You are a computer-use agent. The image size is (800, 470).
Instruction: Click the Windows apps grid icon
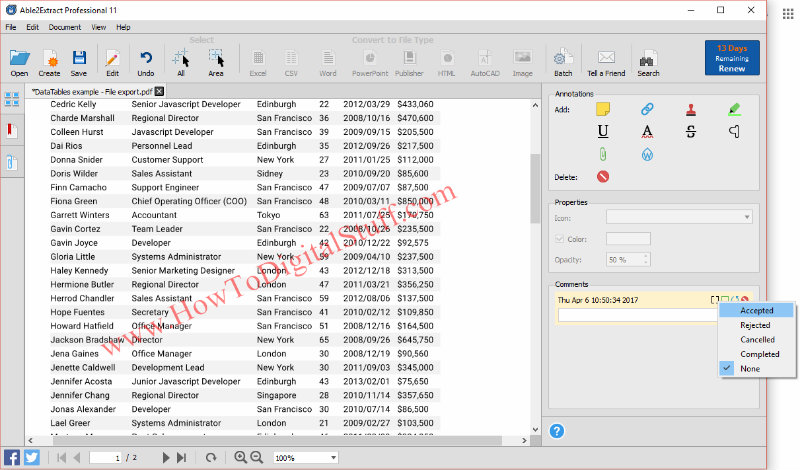pyautogui.click(x=788, y=14)
